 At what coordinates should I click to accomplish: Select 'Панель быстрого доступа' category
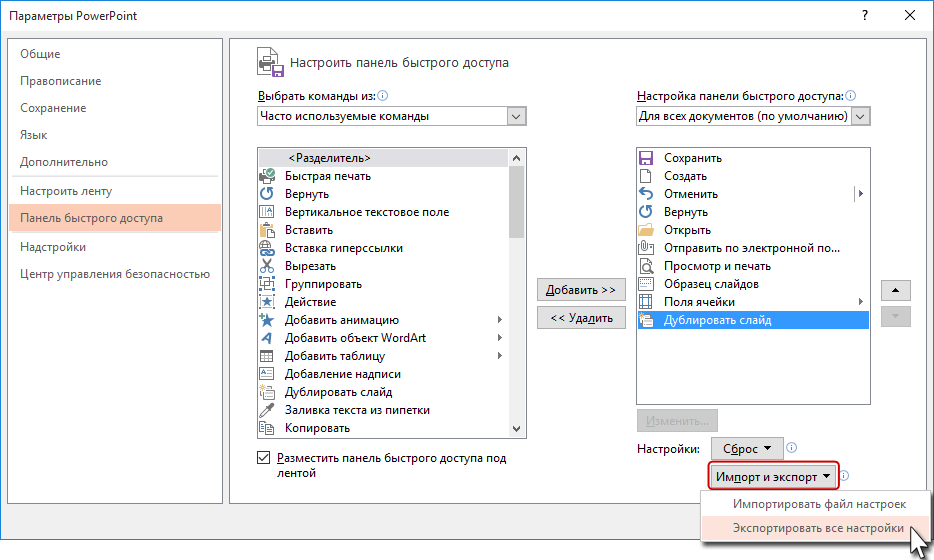pyautogui.click(x=115, y=218)
